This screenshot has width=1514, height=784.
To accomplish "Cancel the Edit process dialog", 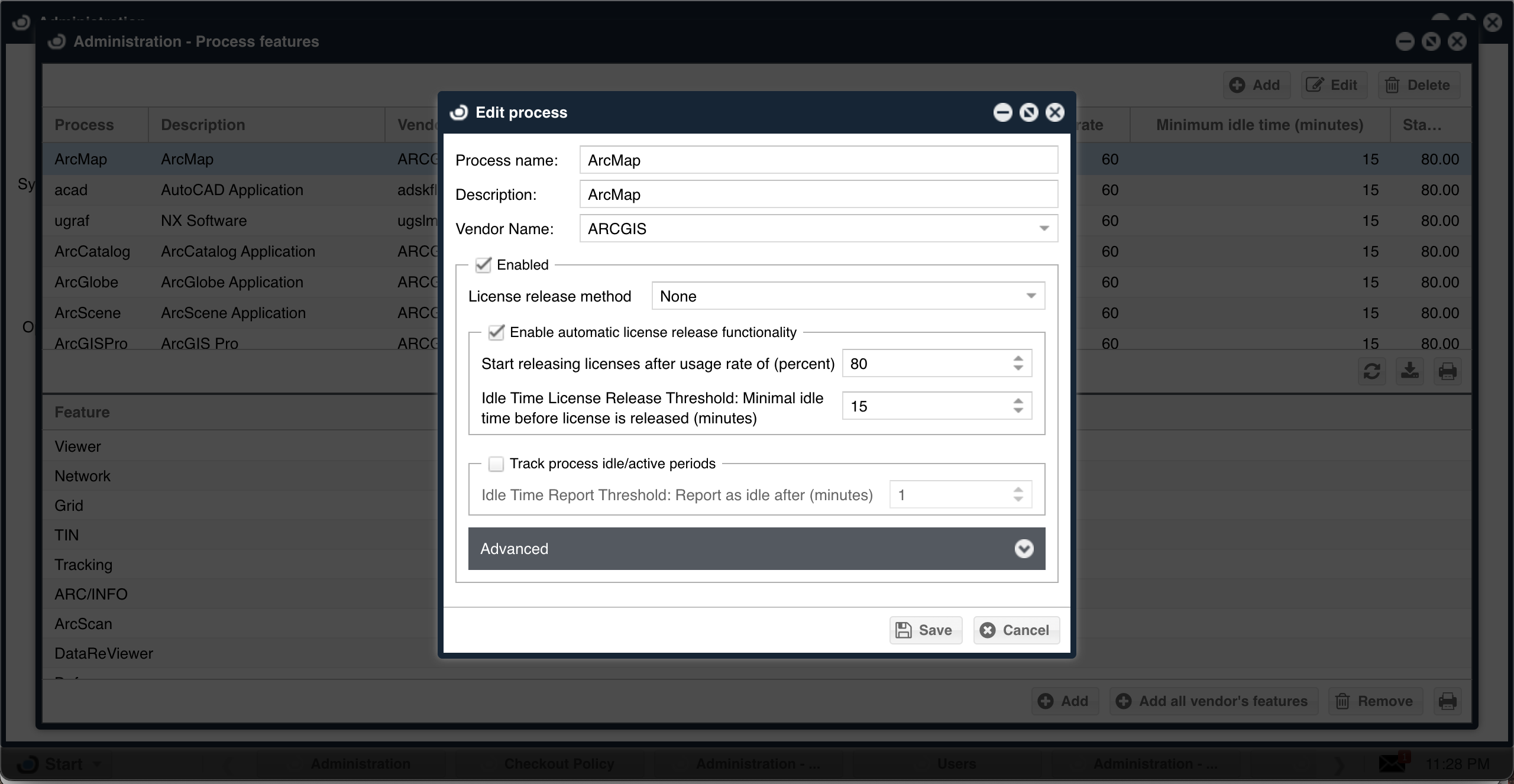I will [x=1016, y=630].
